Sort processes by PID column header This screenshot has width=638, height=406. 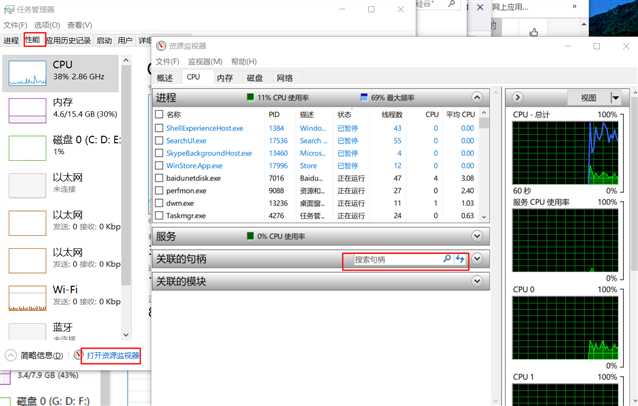point(274,114)
